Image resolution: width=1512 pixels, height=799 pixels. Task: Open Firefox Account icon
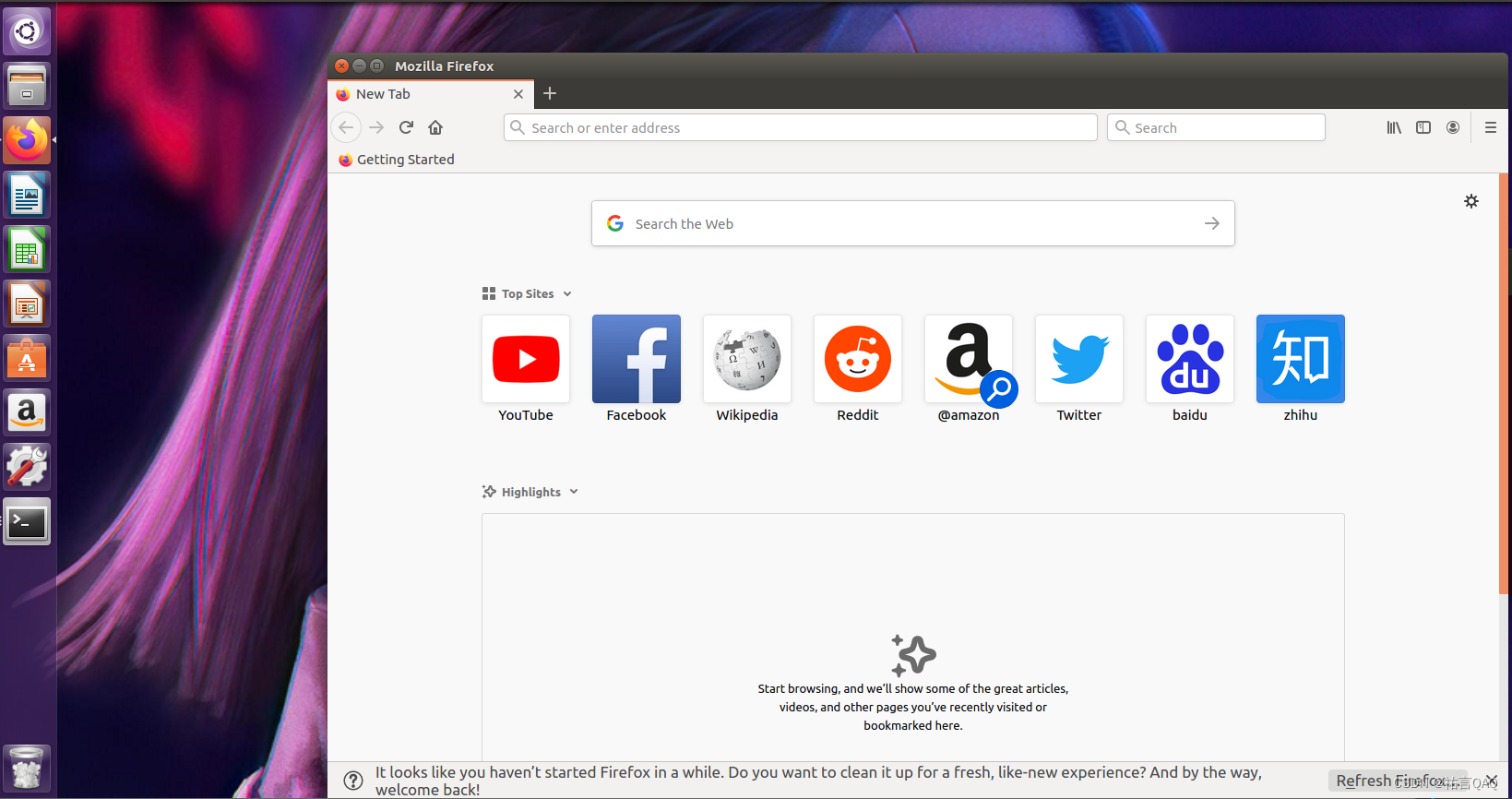coord(1453,127)
